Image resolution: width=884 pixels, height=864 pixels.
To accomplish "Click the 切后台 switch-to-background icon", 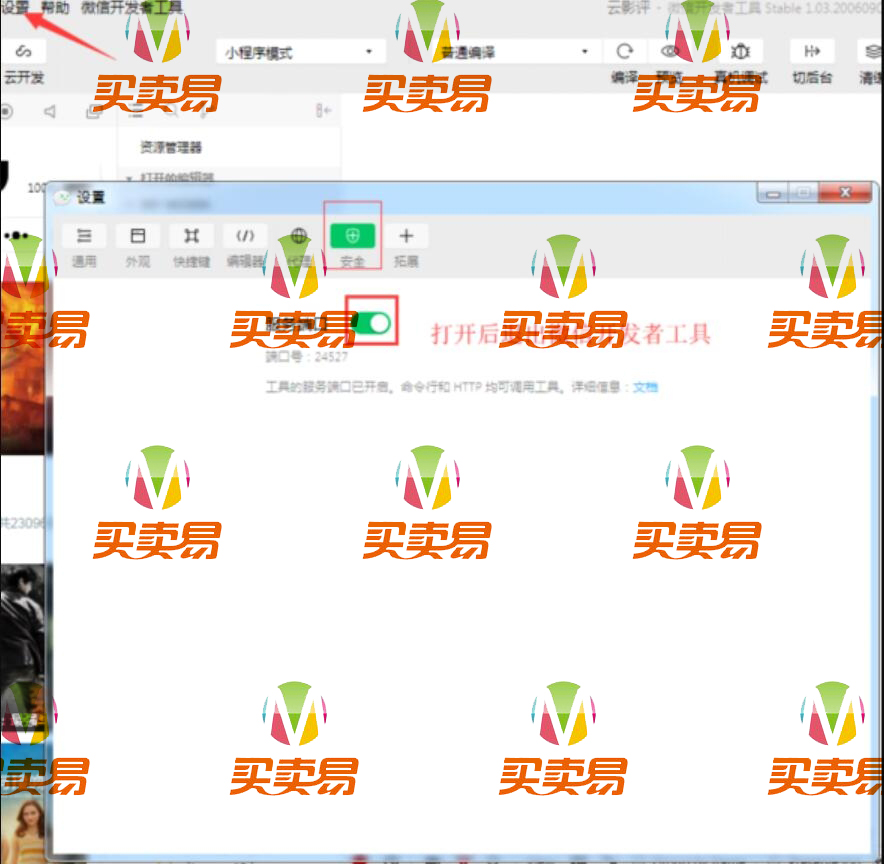I will pos(812,51).
